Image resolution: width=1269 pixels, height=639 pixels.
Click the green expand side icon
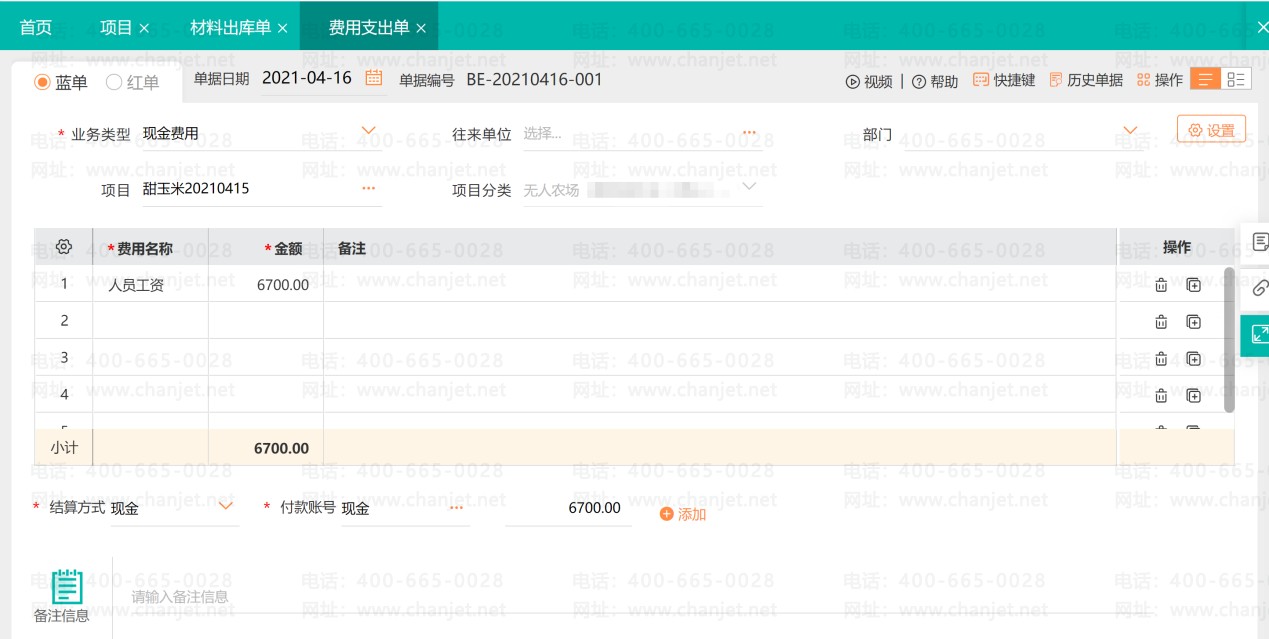(x=1256, y=335)
